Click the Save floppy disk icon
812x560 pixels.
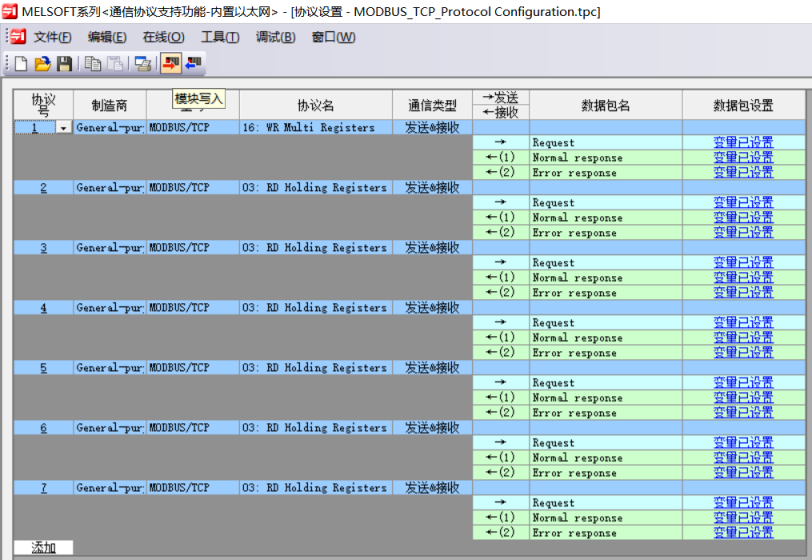tap(64, 64)
